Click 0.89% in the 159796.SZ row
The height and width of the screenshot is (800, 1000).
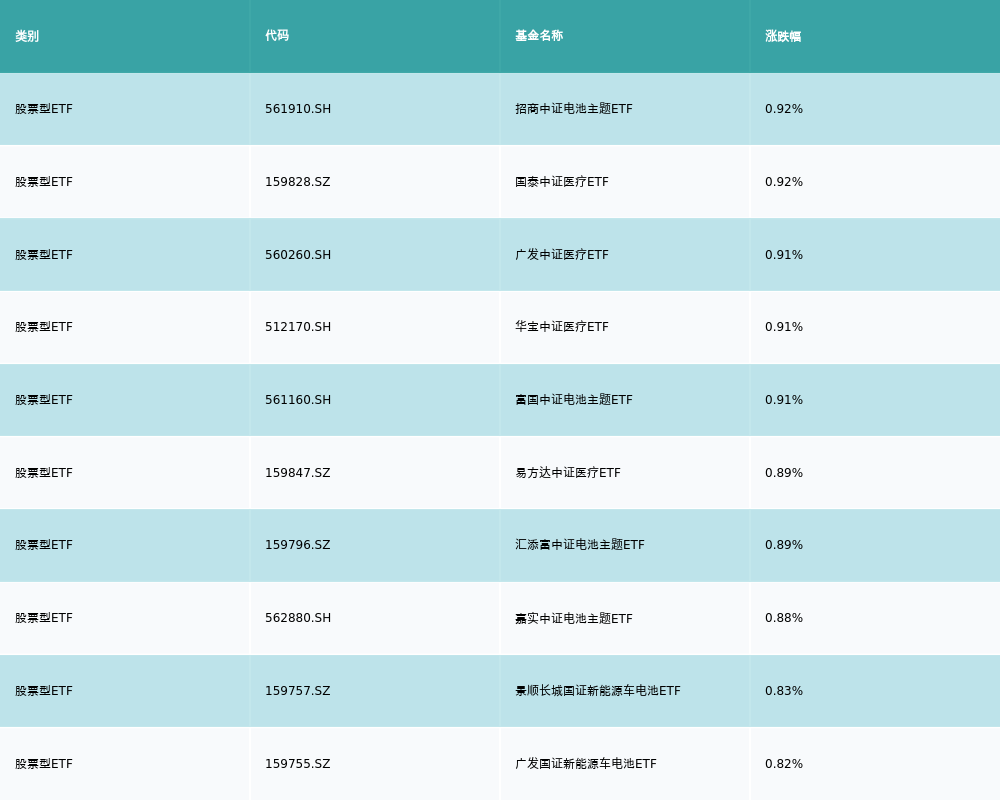[x=784, y=545]
